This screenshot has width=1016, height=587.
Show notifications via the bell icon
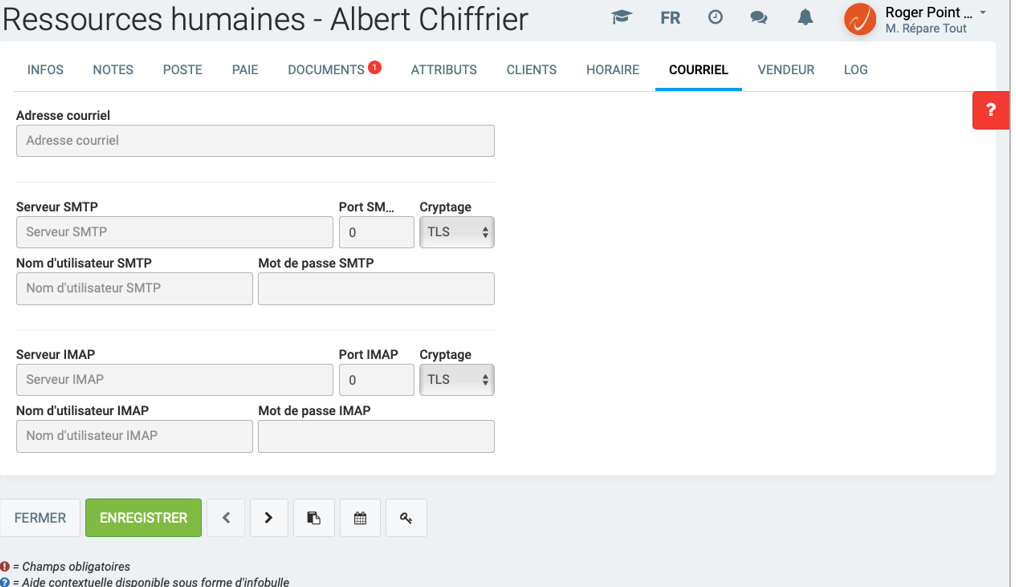805,18
